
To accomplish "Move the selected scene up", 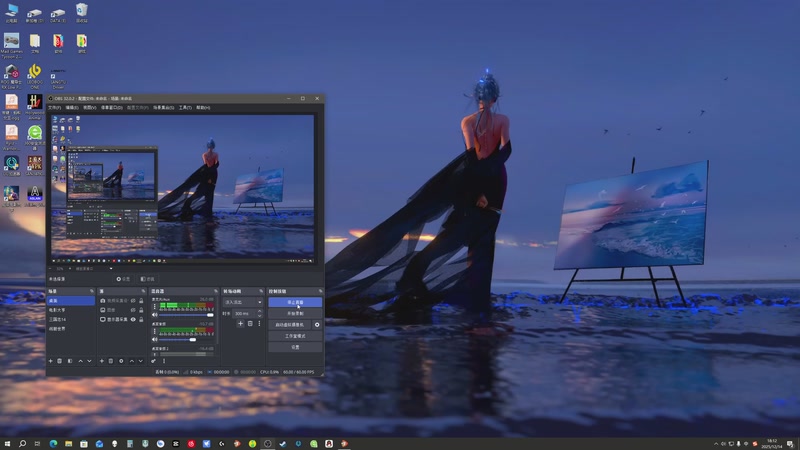I will pyautogui.click(x=80, y=361).
